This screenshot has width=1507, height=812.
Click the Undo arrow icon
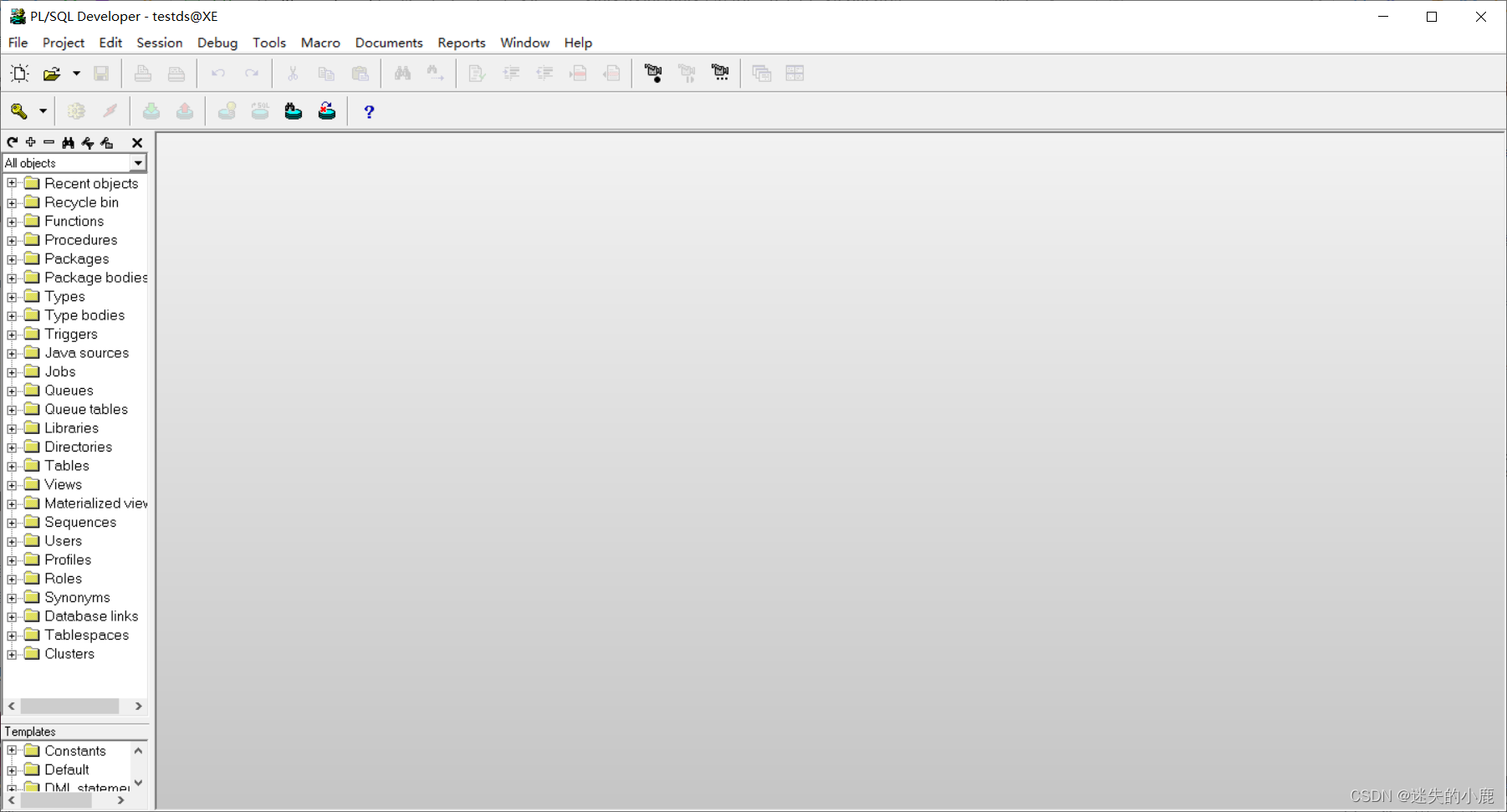tap(218, 74)
